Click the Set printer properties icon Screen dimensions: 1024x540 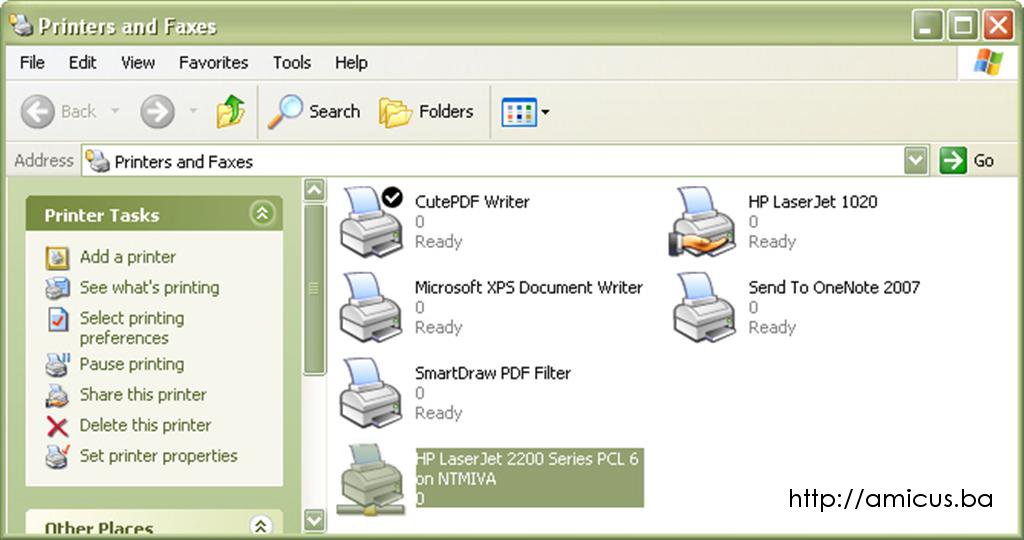point(57,456)
